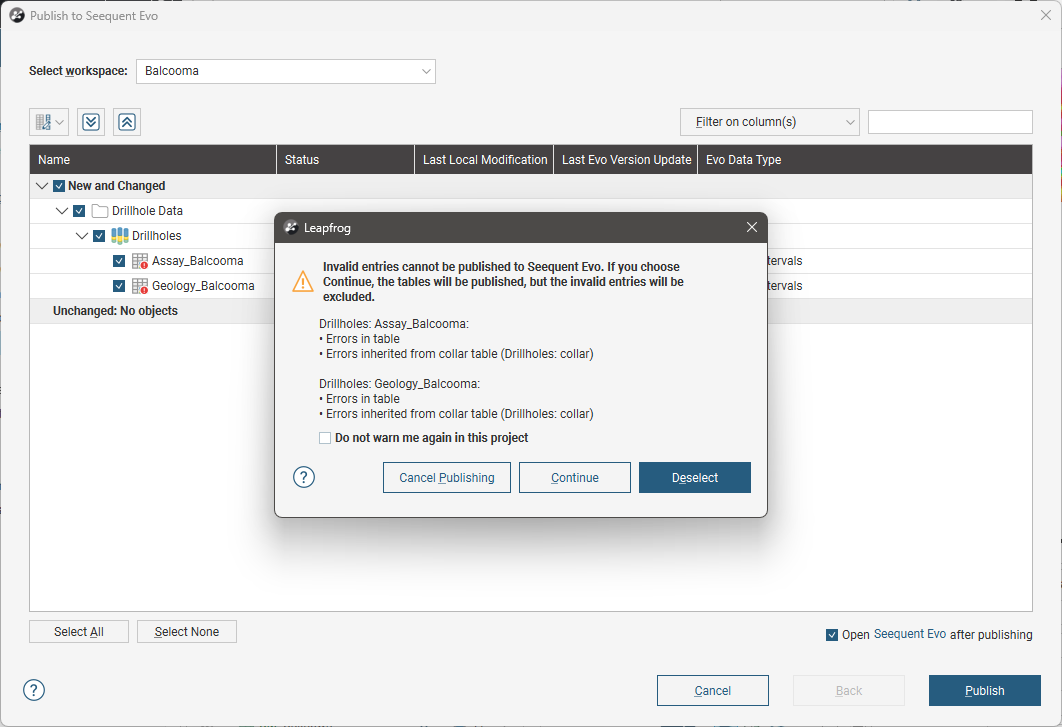
Task: Click the Assay_Balcooma table error icon
Action: point(140,261)
